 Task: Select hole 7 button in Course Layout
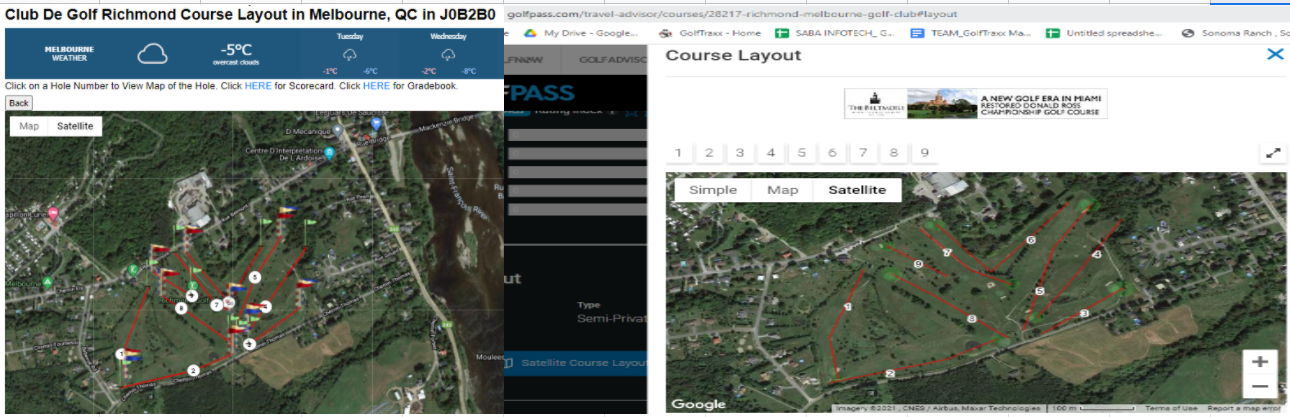point(864,153)
